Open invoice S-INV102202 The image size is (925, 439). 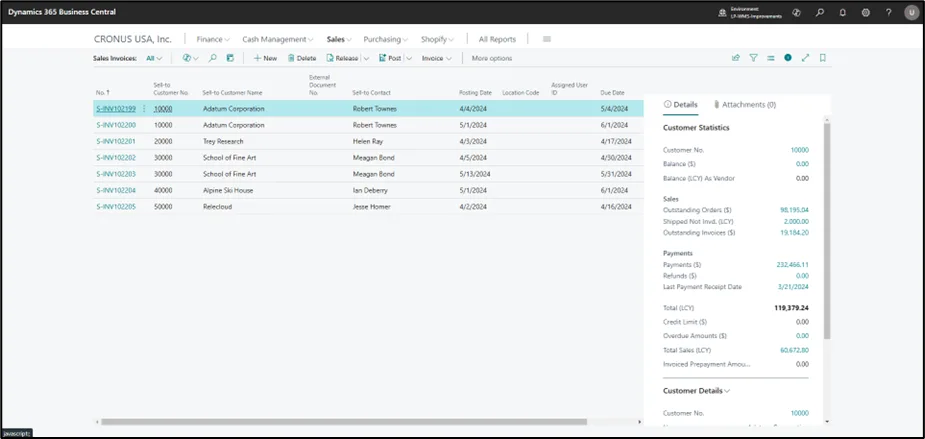(116, 158)
